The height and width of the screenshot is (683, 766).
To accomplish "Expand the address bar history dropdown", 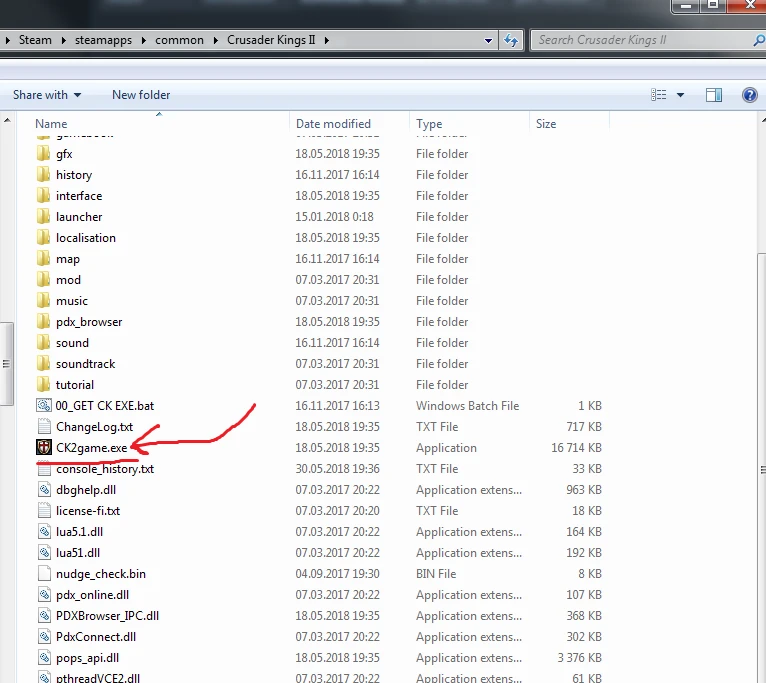I will (x=488, y=41).
